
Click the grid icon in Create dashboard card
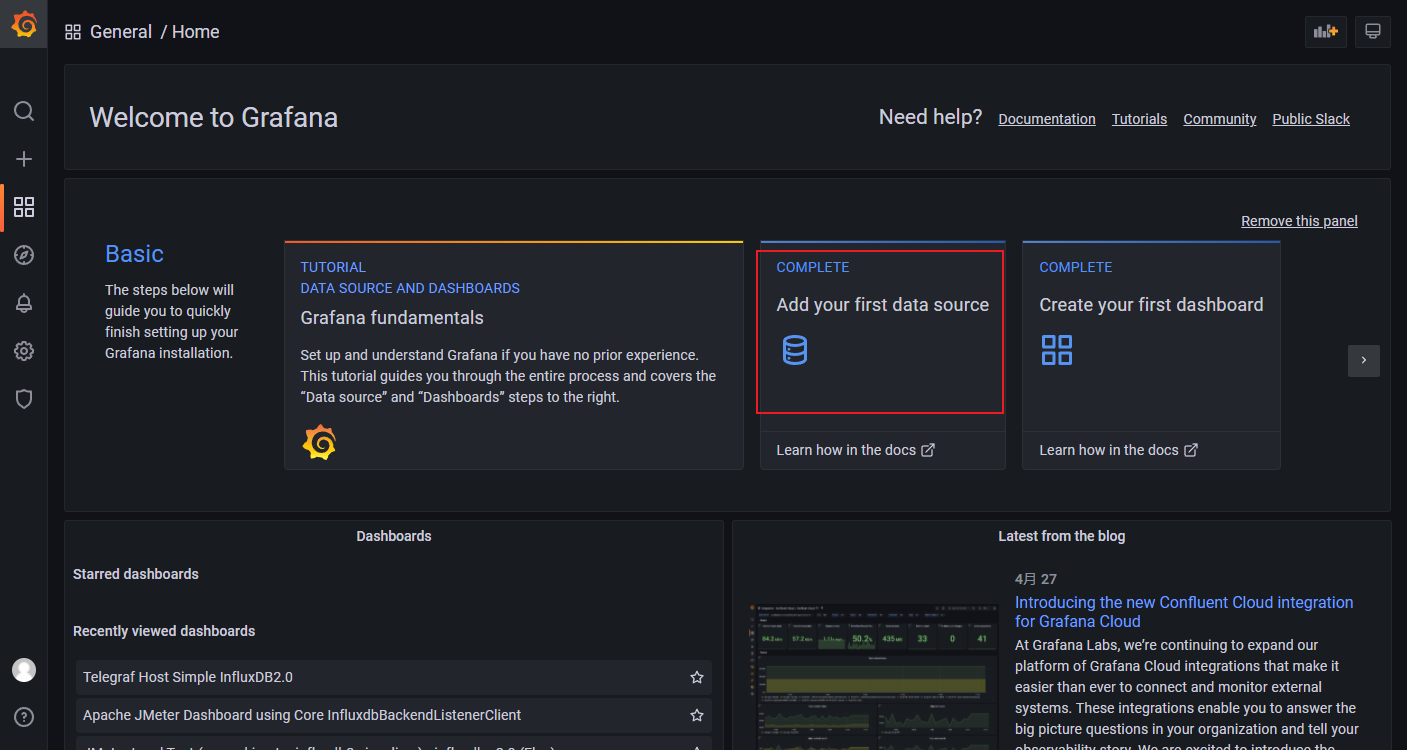pyautogui.click(x=1057, y=350)
